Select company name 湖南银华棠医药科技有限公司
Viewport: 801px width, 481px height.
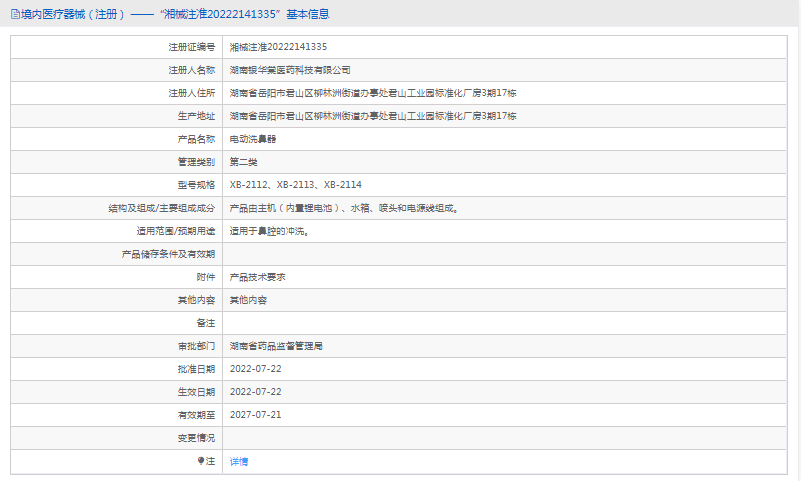(x=290, y=70)
